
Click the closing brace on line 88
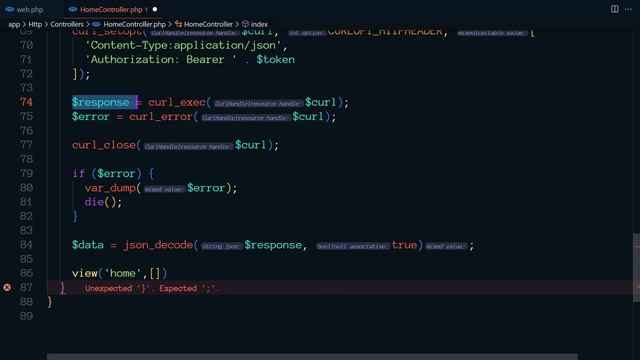(x=50, y=302)
